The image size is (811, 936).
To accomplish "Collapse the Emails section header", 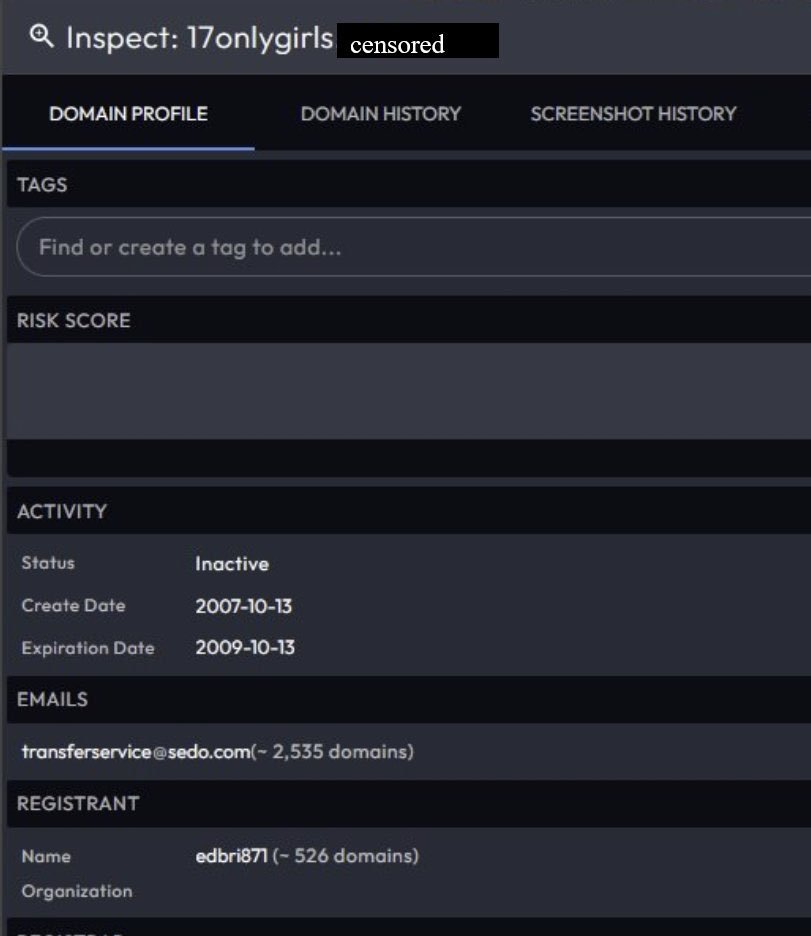I will pyautogui.click(x=52, y=700).
